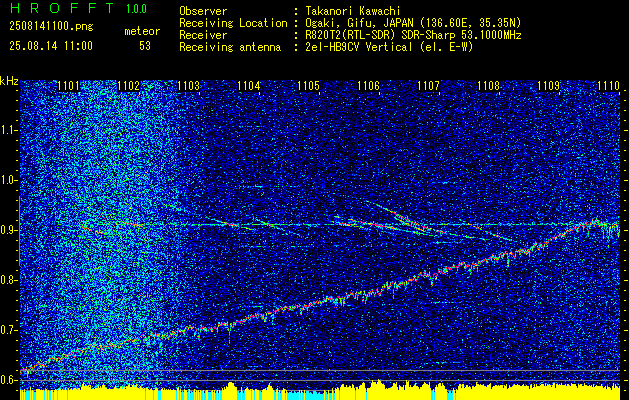Click the 1.0 frequency axis label
This screenshot has height=400, width=629.
[x=9, y=180]
